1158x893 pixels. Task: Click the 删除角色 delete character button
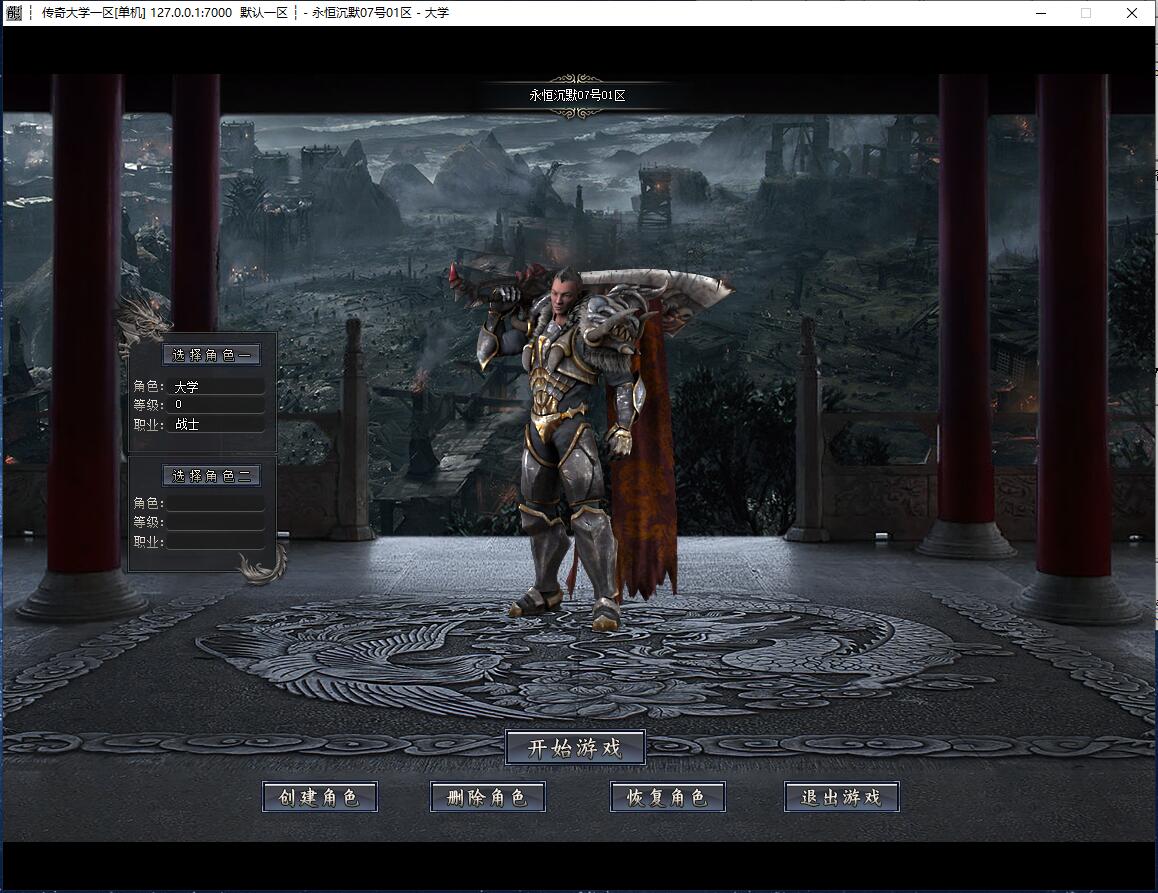tap(487, 797)
